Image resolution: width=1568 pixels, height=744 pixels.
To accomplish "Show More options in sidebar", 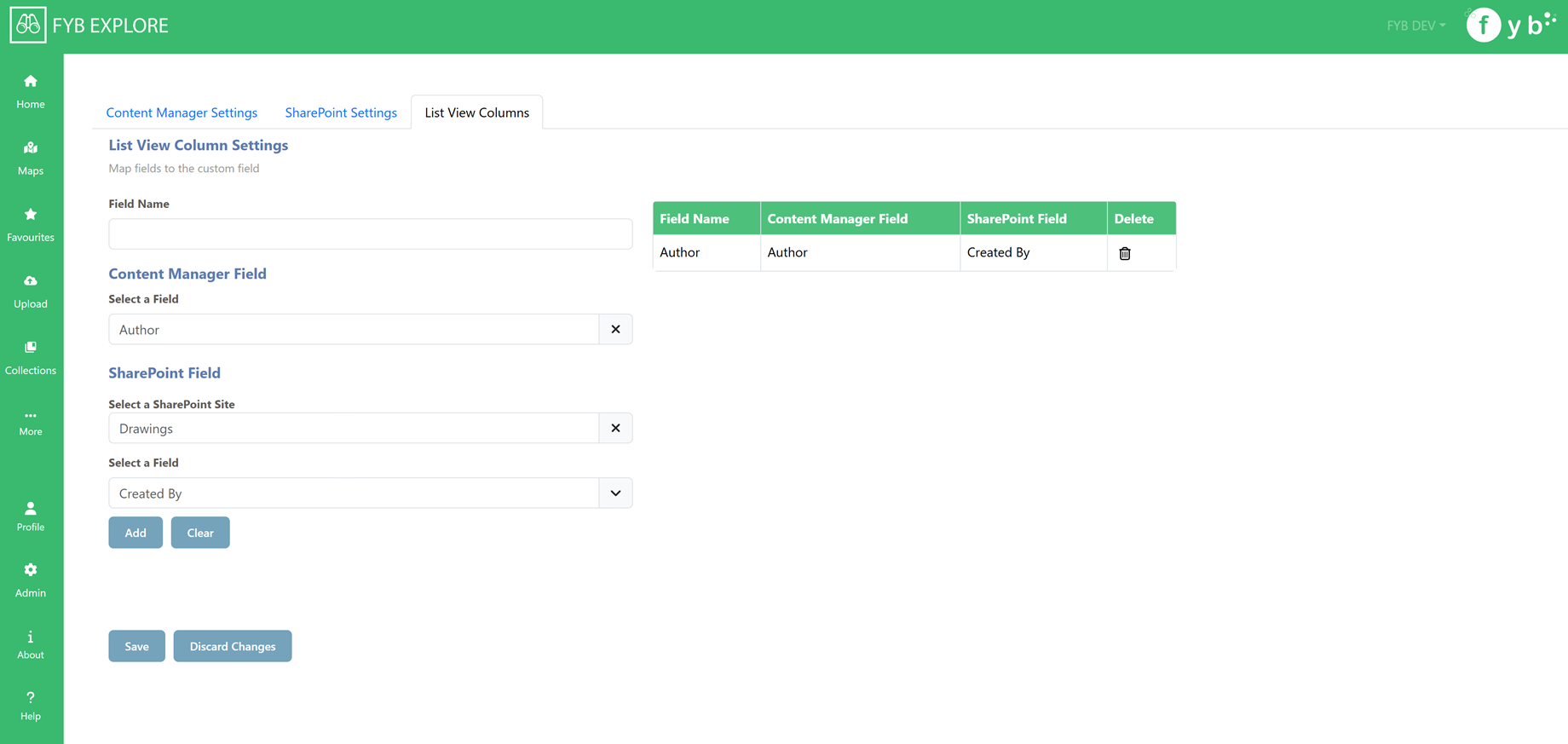I will pos(31,424).
